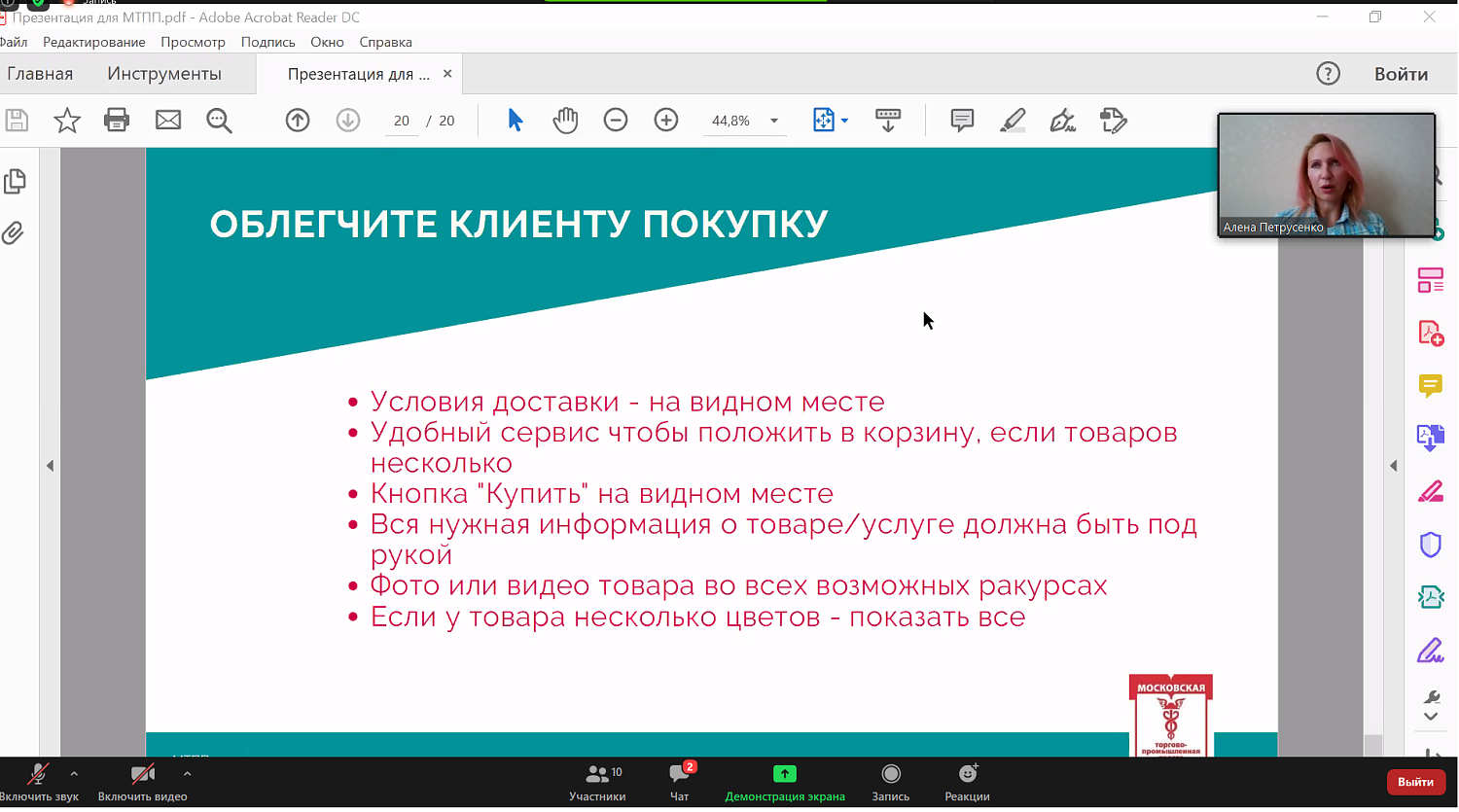Viewport: 1459px width, 812px height.
Task: Add the document to starred bookmarks
Action: point(67,121)
